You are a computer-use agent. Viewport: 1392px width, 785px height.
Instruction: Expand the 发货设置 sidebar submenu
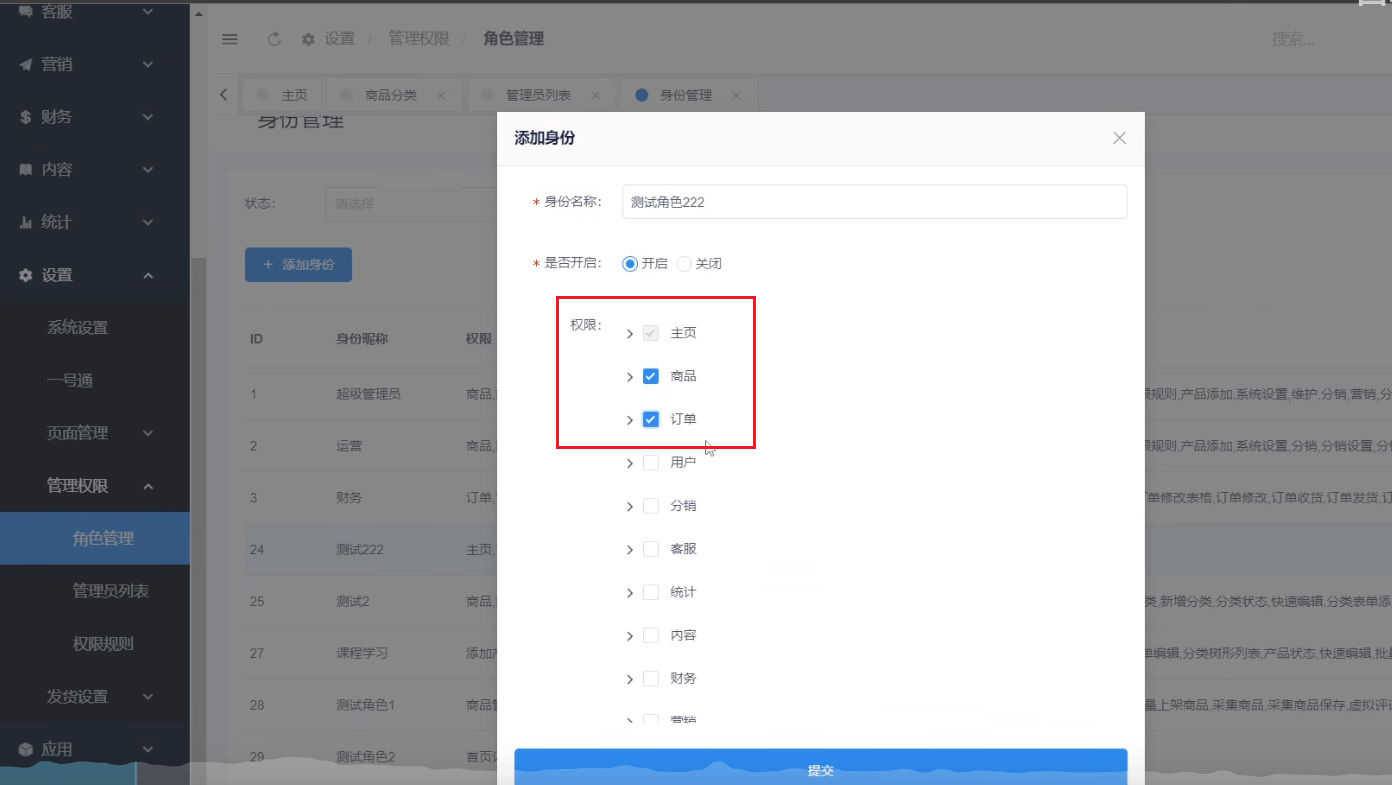click(x=95, y=696)
